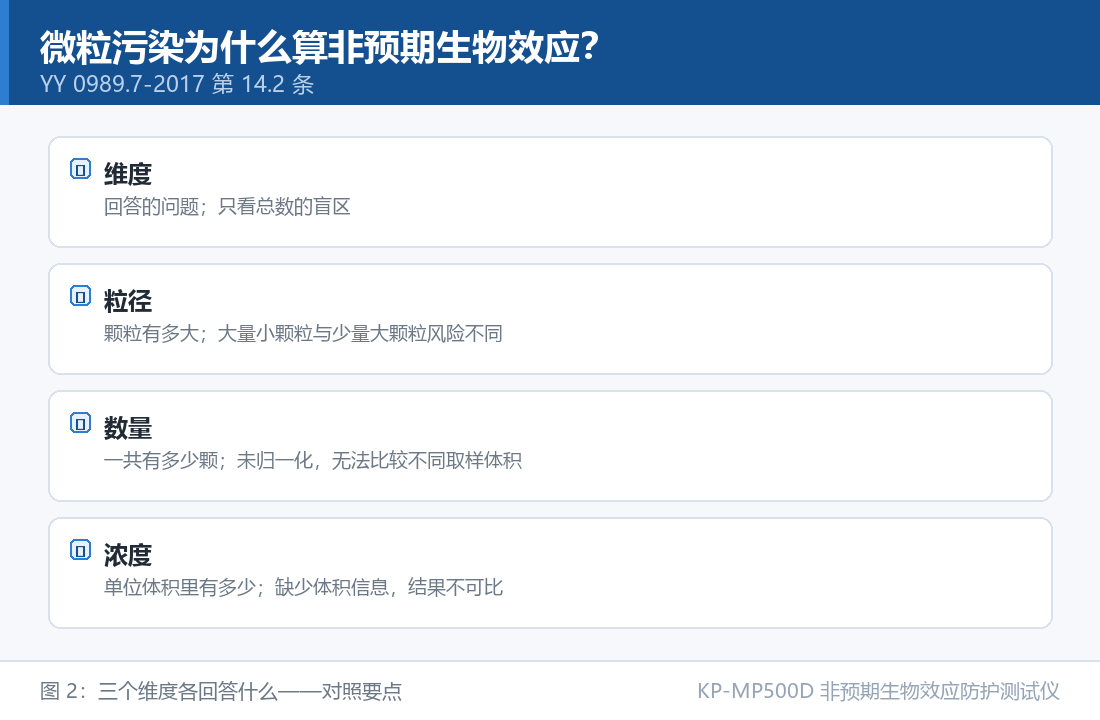1100x720 pixels.
Task: Select the 维度 card heading
Action: coord(128,174)
